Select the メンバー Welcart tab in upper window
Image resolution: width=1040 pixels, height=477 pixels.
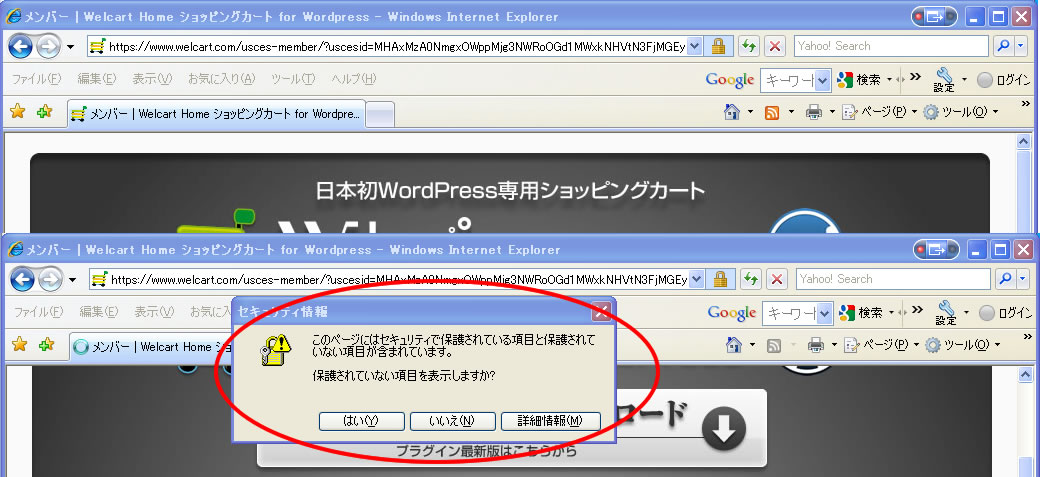pyautogui.click(x=216, y=114)
